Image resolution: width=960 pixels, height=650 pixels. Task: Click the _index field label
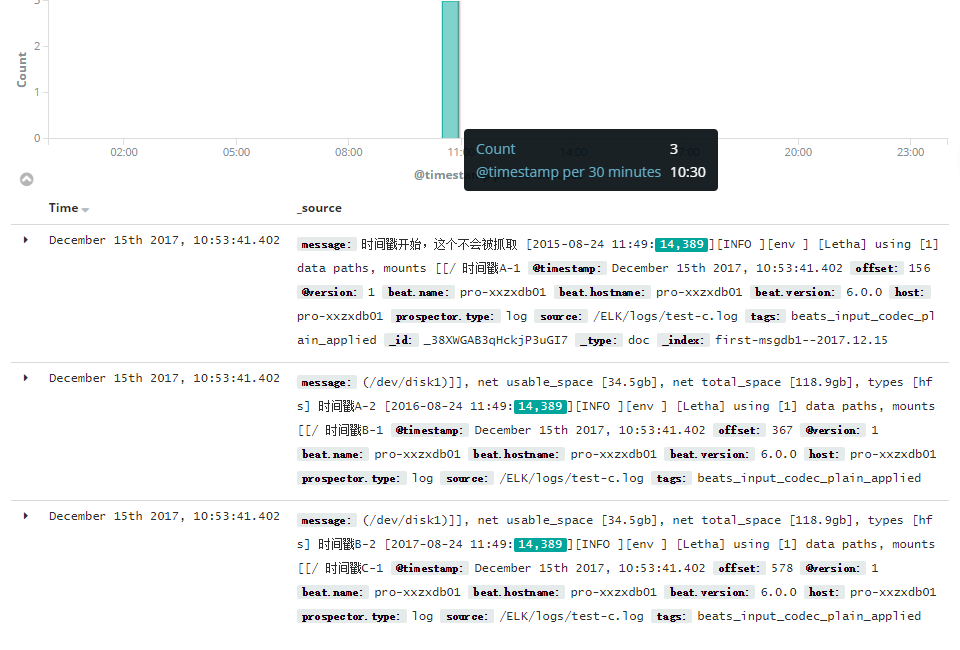click(683, 340)
